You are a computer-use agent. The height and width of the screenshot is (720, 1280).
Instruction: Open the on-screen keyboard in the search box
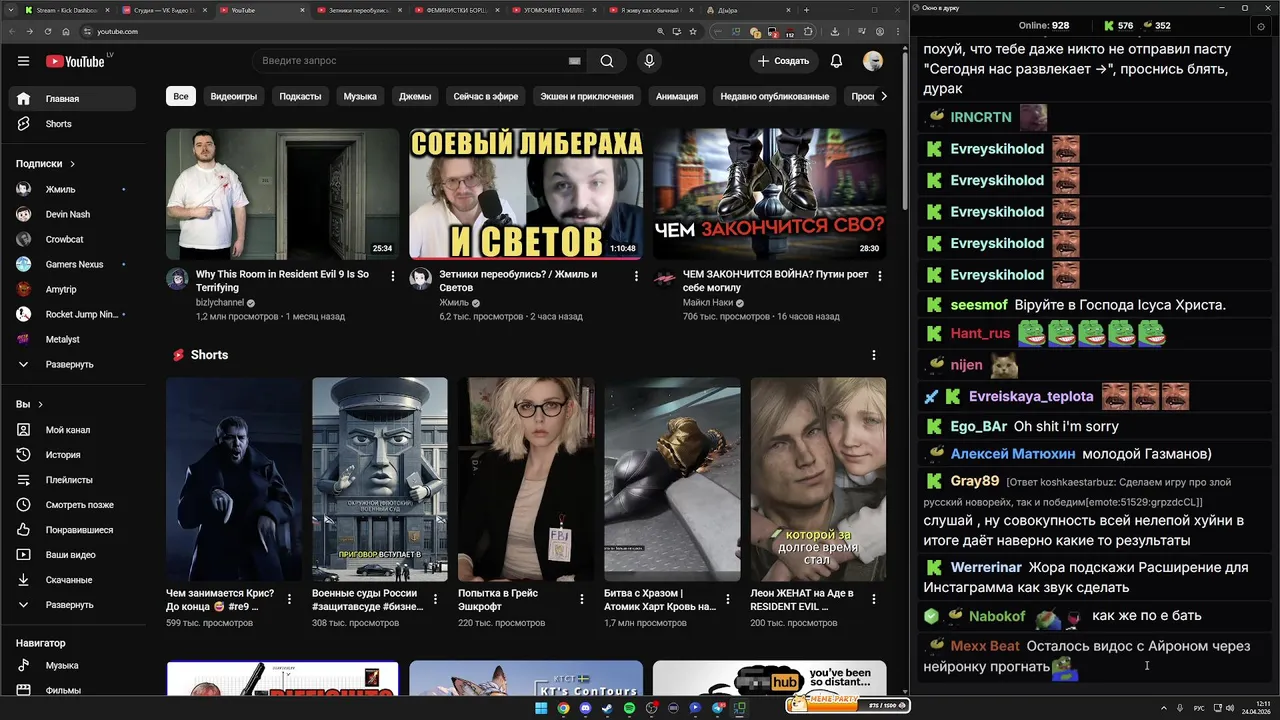click(x=574, y=61)
